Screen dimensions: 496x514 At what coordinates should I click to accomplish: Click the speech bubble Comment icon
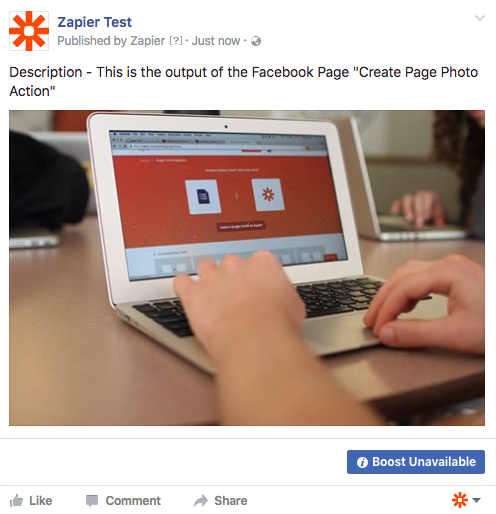pyautogui.click(x=92, y=501)
